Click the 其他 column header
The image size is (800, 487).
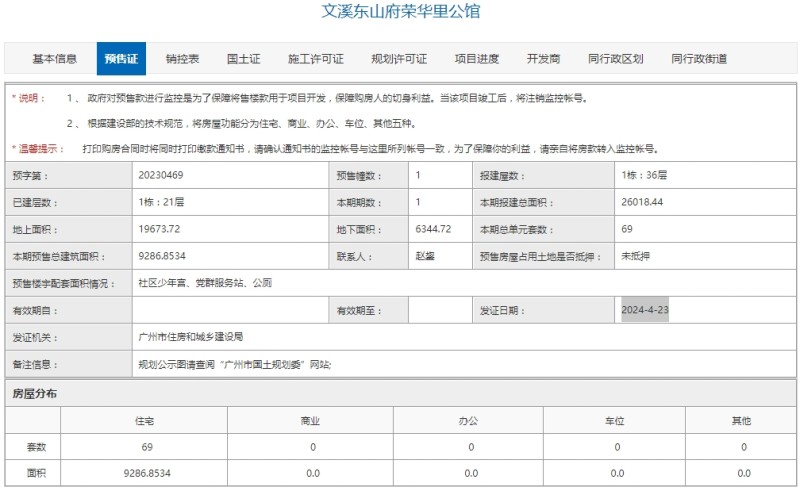click(x=741, y=421)
